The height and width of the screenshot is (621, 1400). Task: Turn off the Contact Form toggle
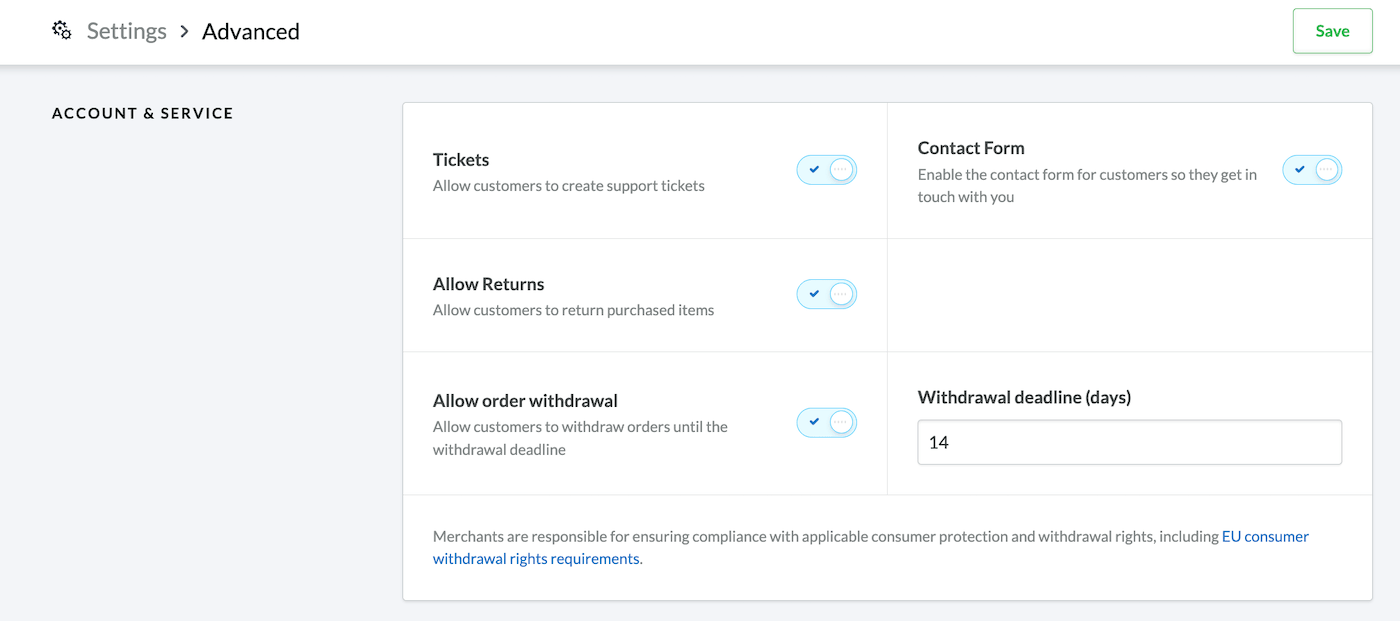tap(1312, 170)
